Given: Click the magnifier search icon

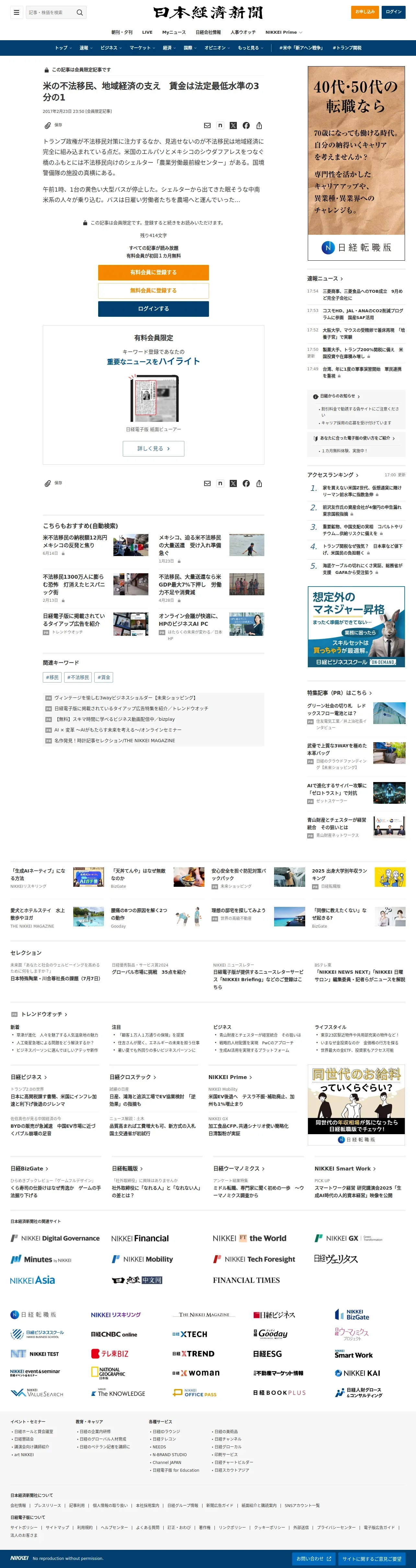Looking at the screenshot, I should tap(79, 12).
